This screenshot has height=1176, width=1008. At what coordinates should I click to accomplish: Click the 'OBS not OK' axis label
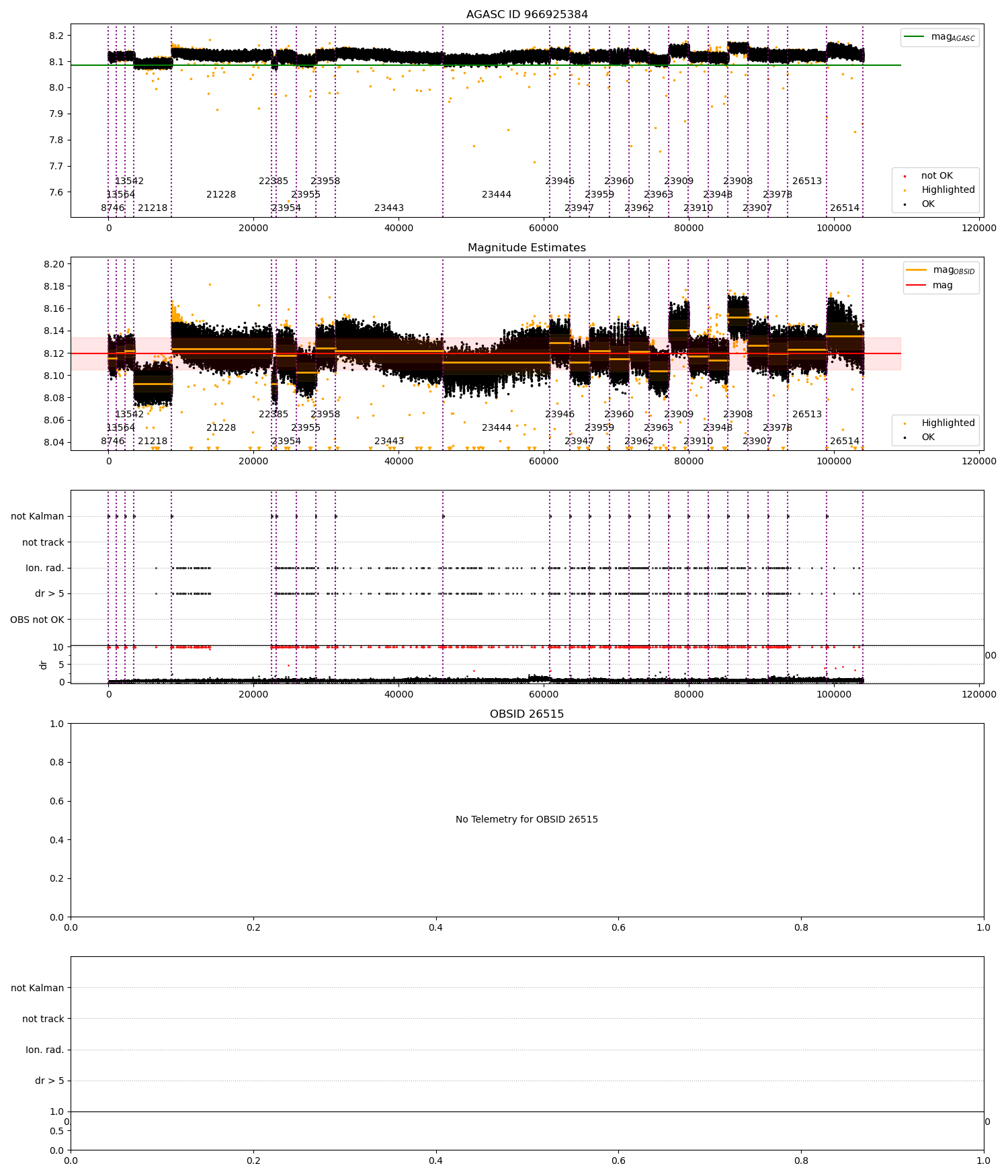37,620
